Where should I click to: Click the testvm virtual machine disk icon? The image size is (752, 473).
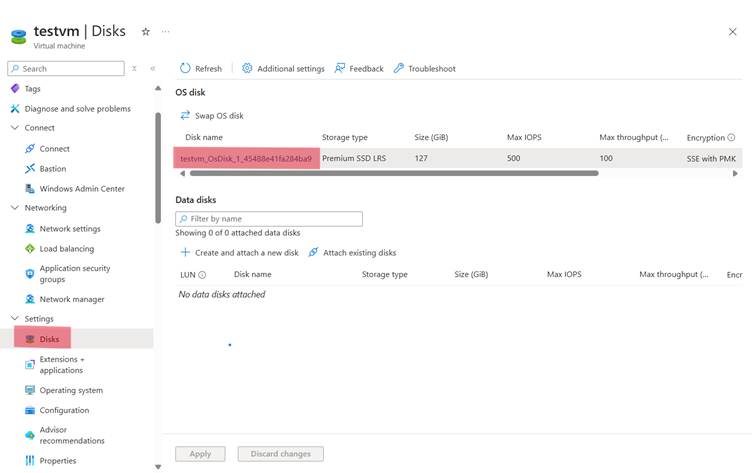pyautogui.click(x=19, y=36)
